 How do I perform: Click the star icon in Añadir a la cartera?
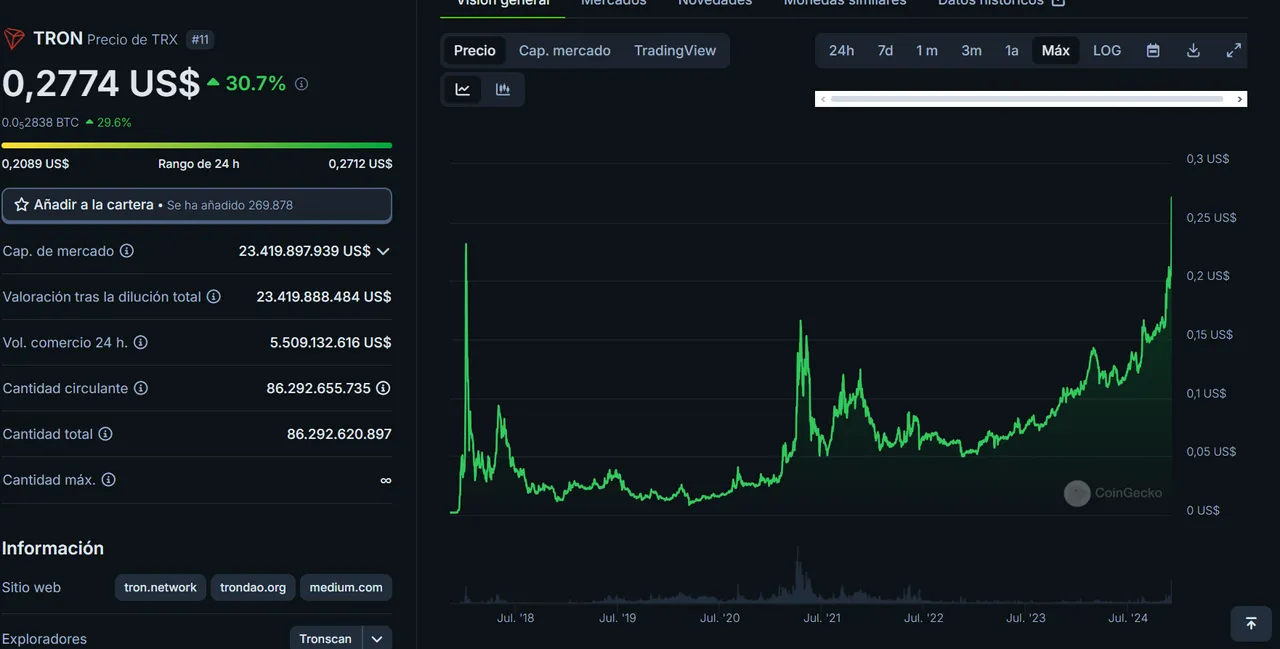tap(21, 204)
